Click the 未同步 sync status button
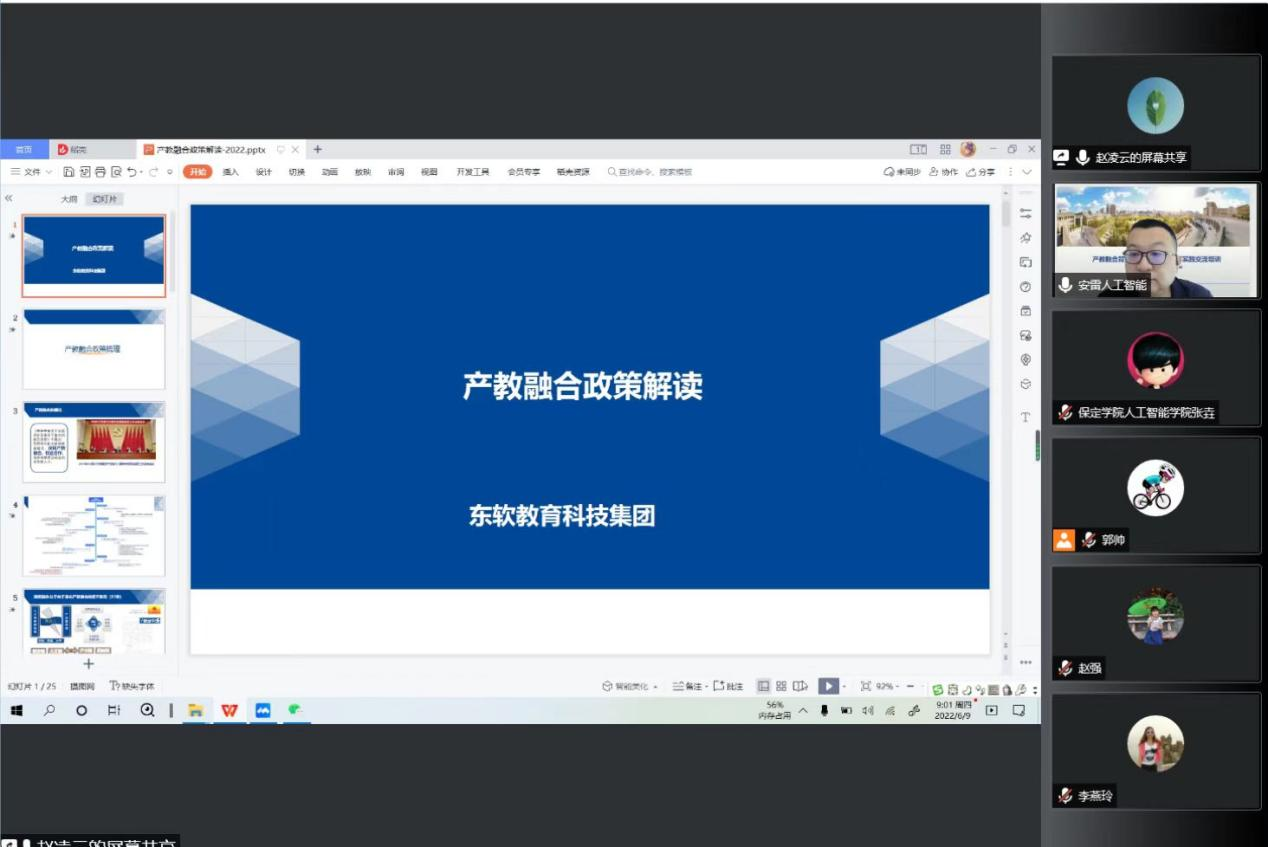 (x=902, y=172)
